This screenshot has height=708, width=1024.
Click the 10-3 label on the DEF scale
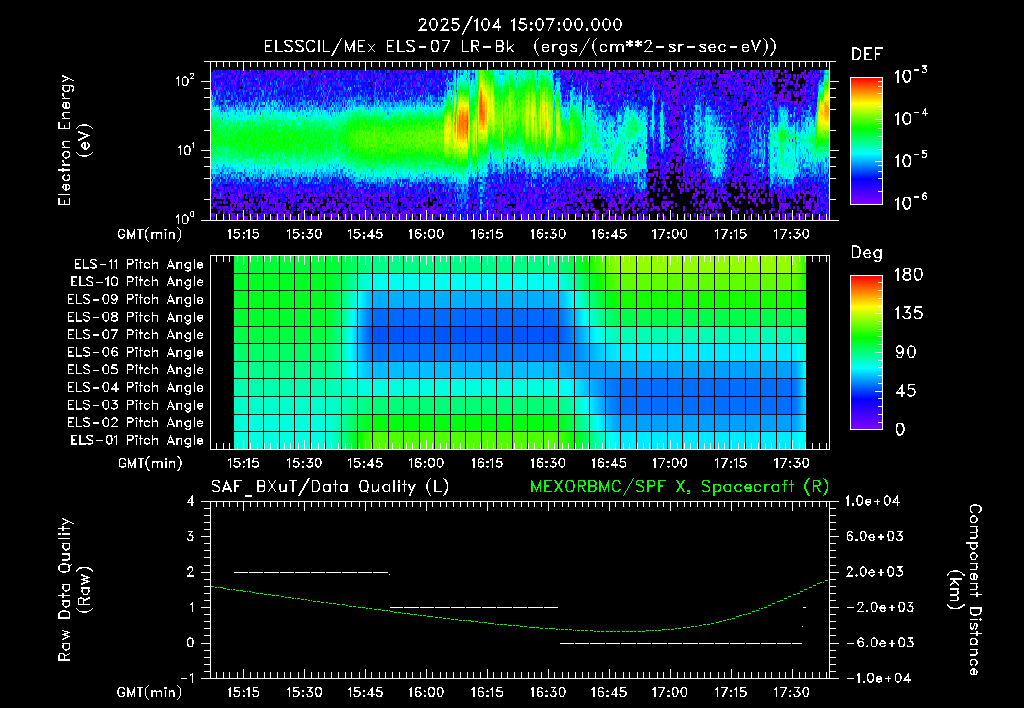coord(910,76)
